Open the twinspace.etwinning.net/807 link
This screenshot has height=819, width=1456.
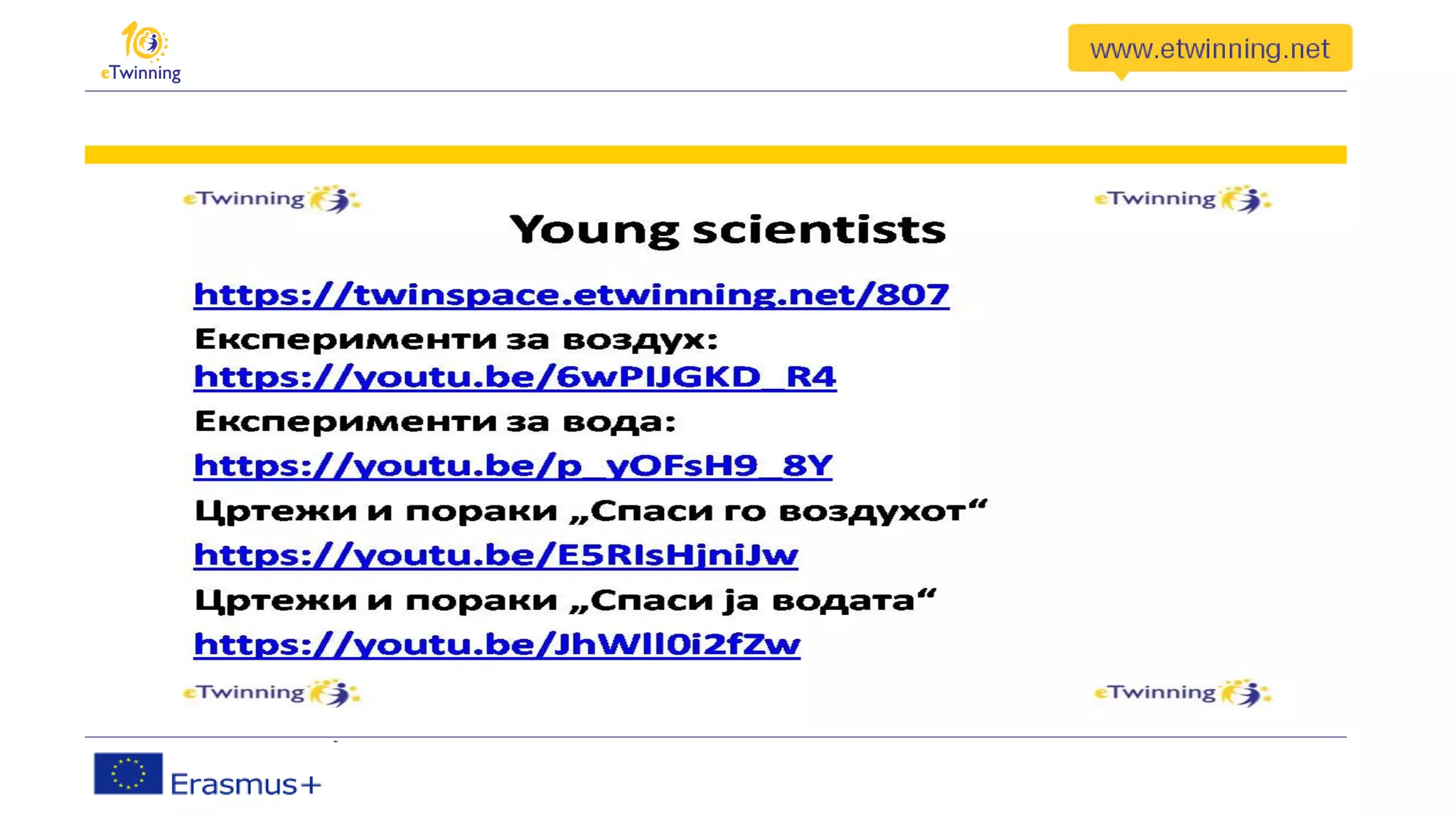(571, 294)
